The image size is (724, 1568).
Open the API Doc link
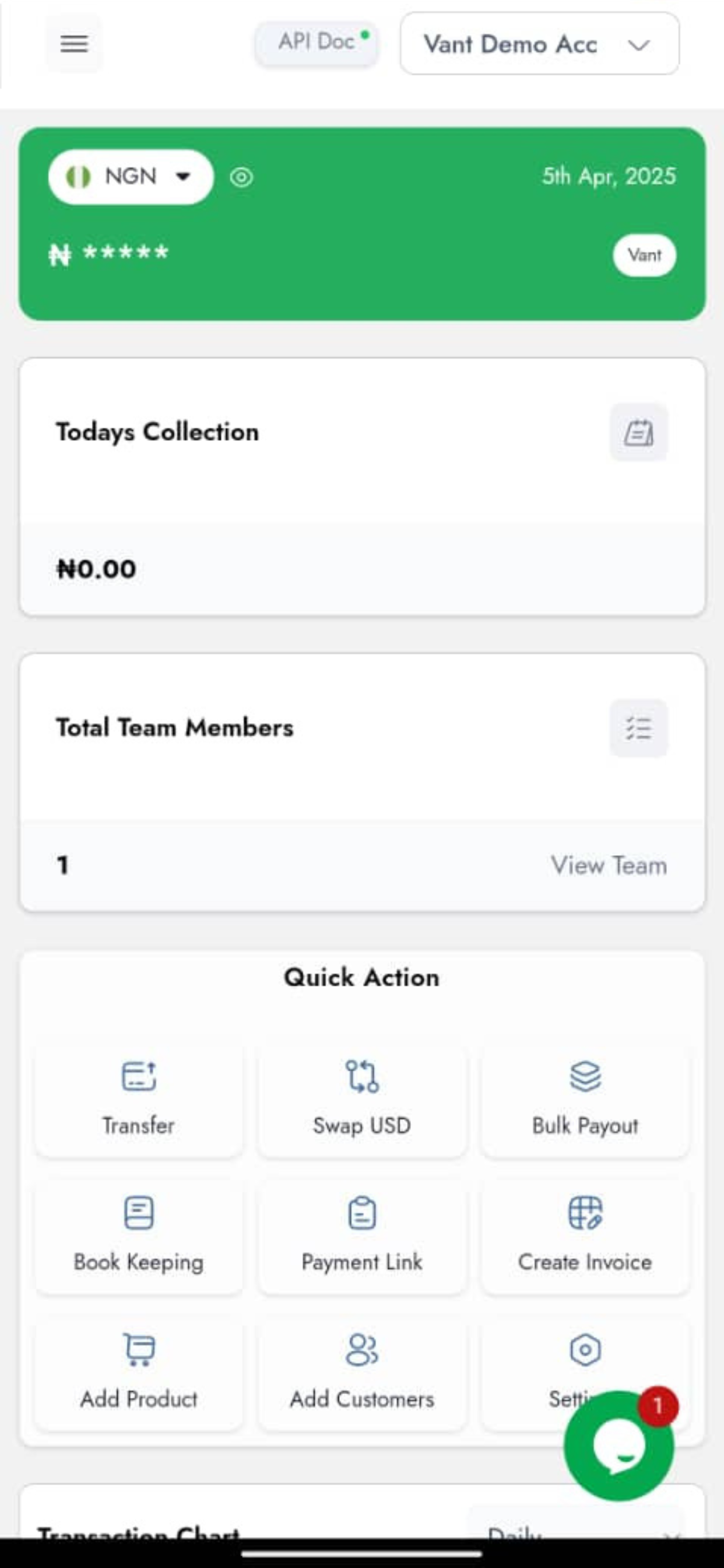click(x=317, y=43)
